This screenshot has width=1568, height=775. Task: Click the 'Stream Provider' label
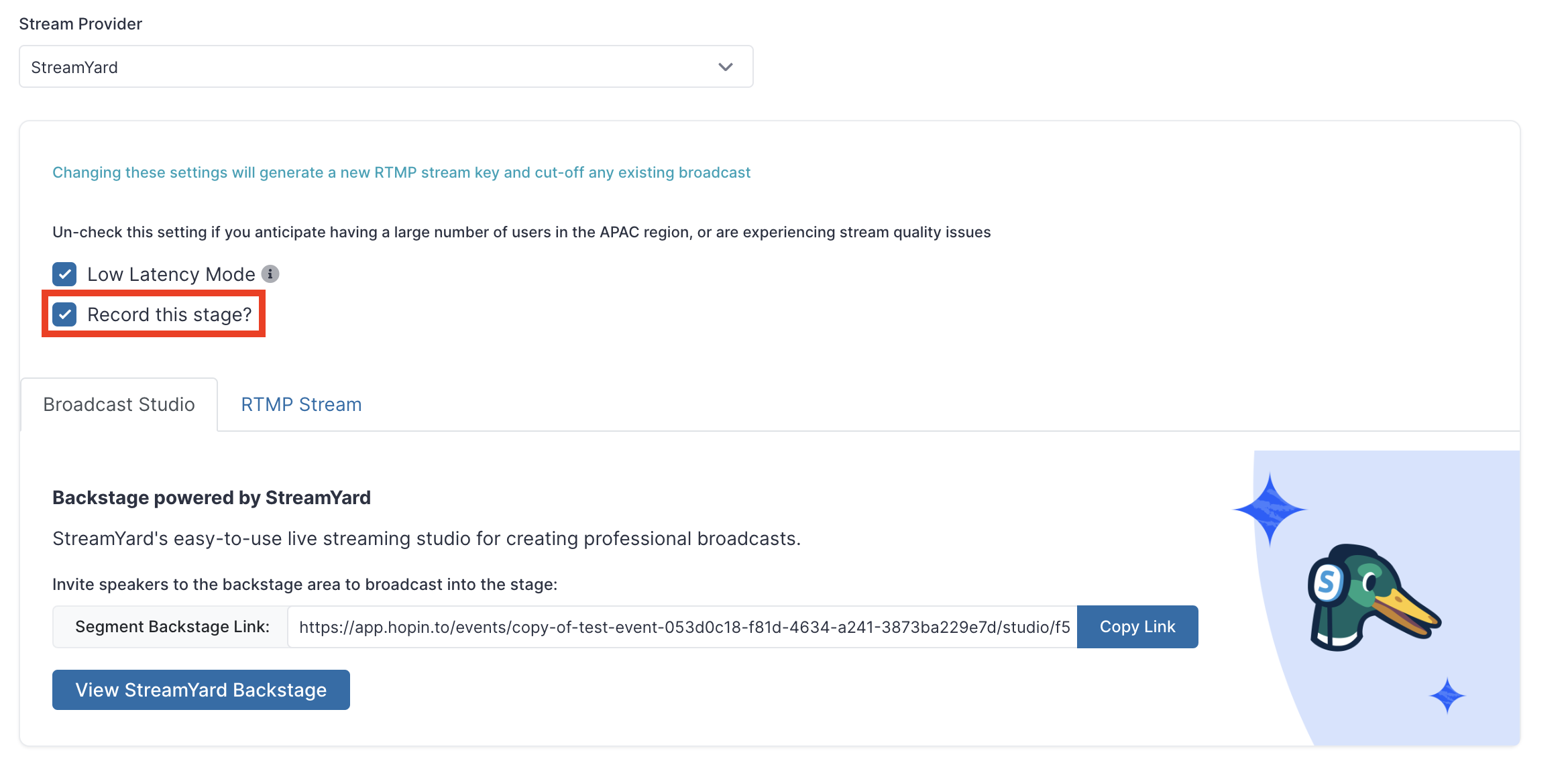point(80,24)
